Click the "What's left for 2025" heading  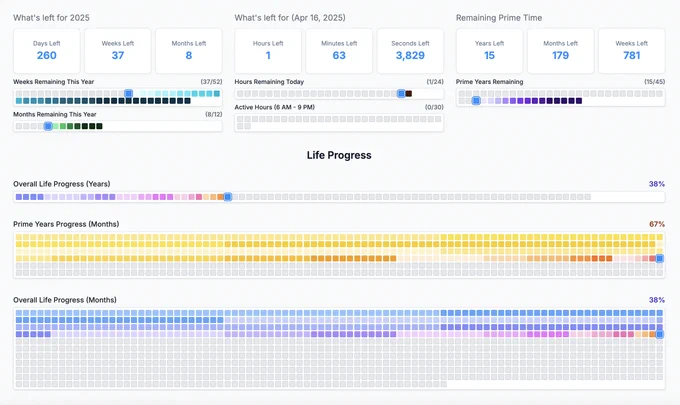(x=51, y=18)
